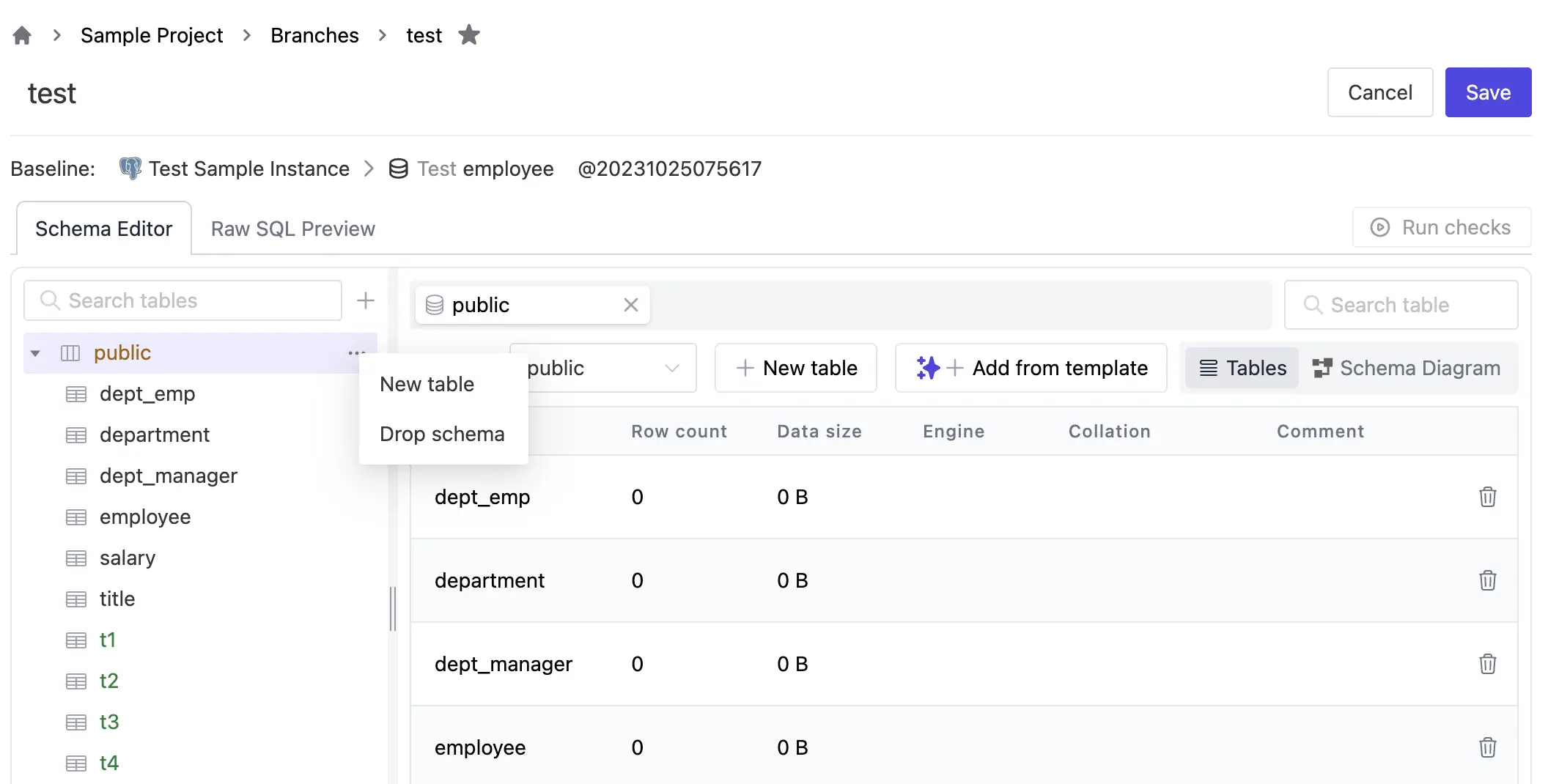Image resolution: width=1548 pixels, height=784 pixels.
Task: Delete the dept_manager table via trash icon
Action: tap(1487, 664)
